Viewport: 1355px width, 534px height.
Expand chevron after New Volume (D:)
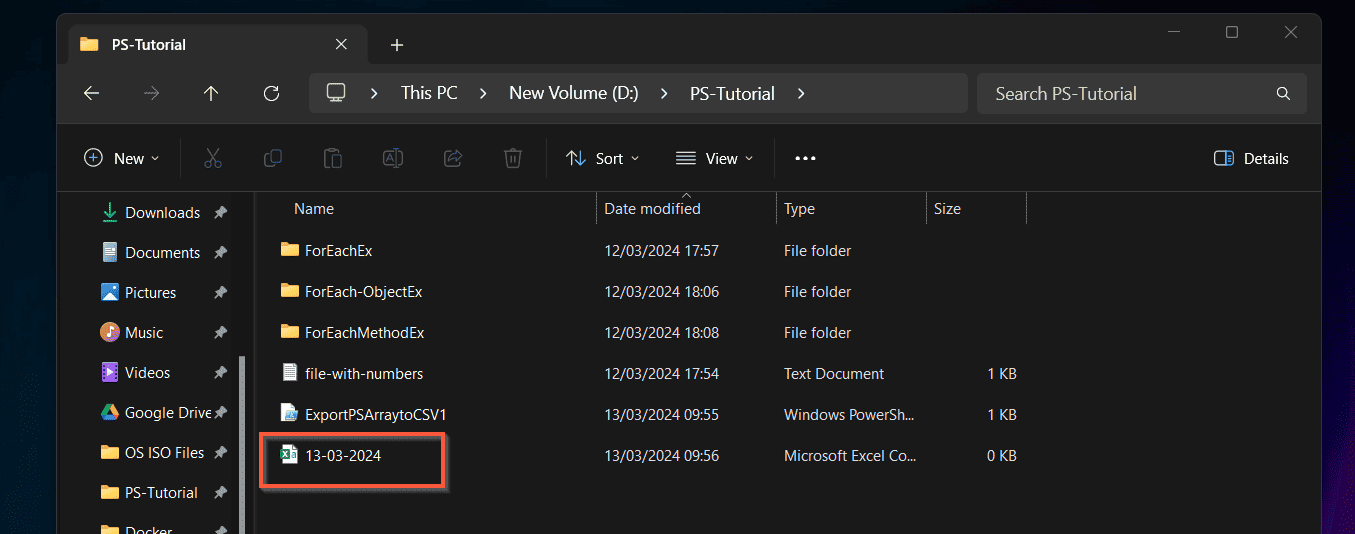tap(664, 93)
